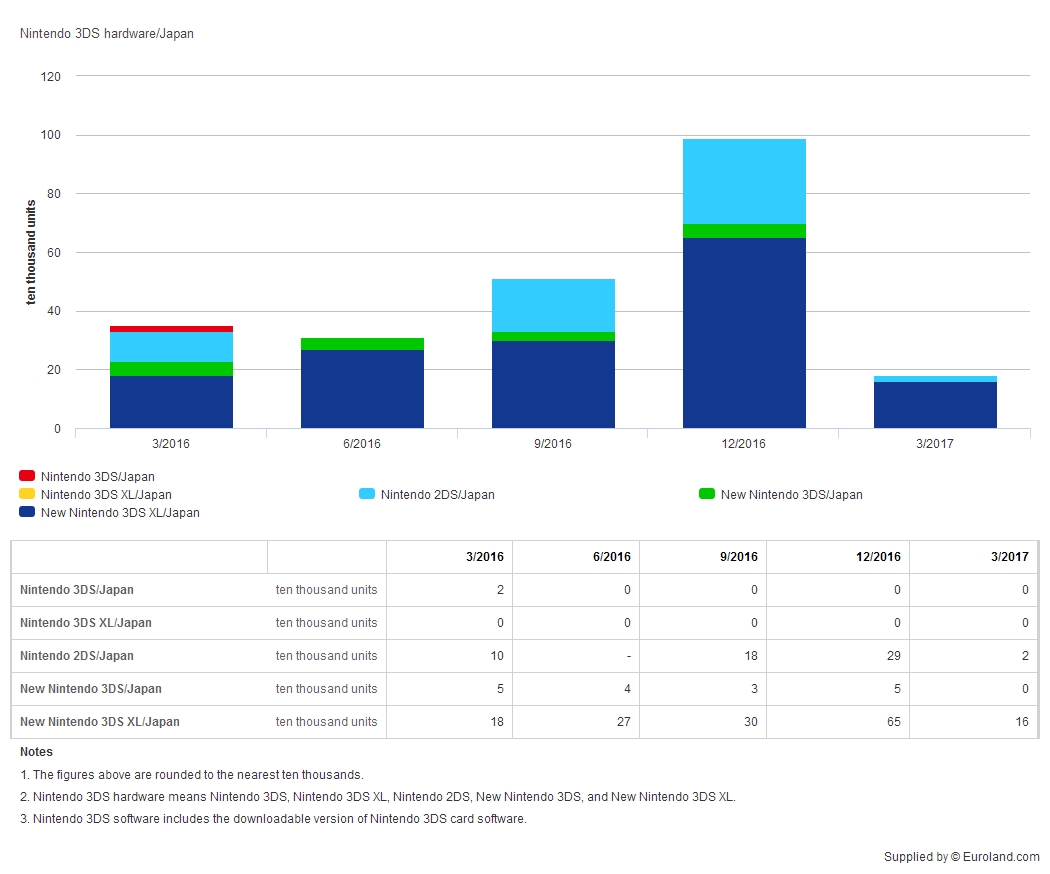Click the y-axis value 100
The width and height of the screenshot is (1050, 874).
[50, 135]
